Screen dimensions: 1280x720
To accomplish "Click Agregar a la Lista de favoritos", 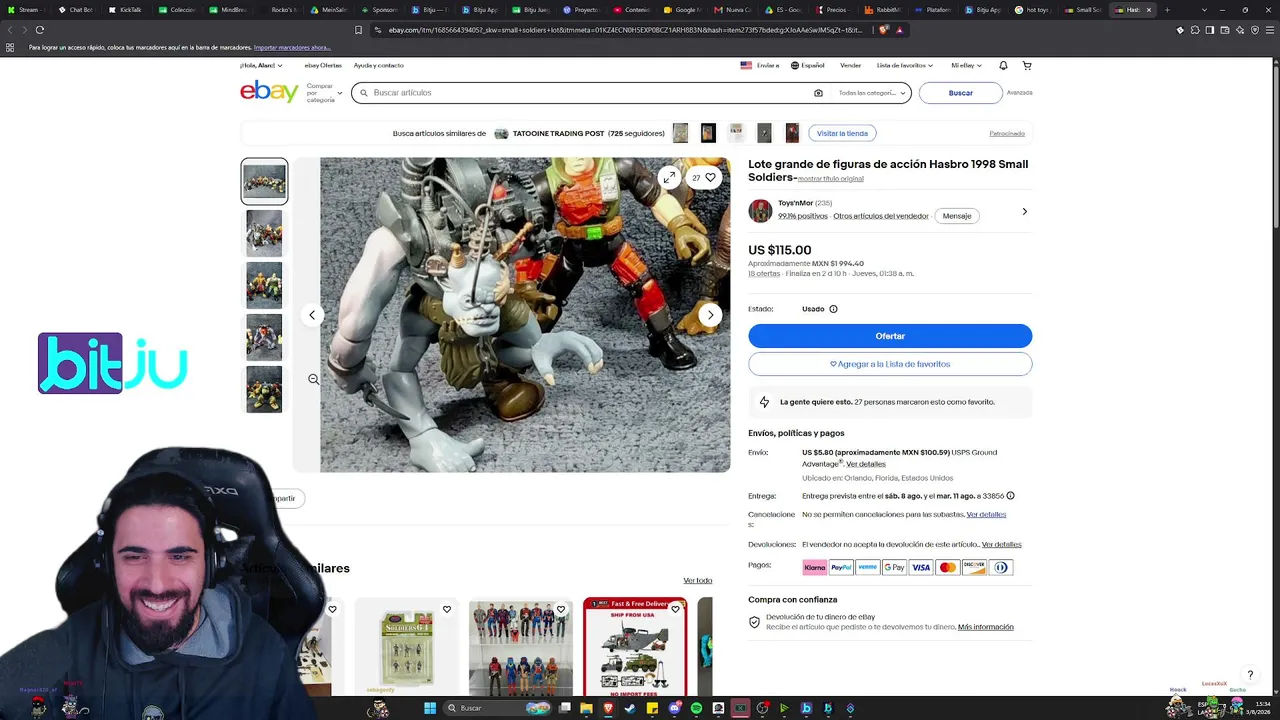I will pyautogui.click(x=890, y=364).
